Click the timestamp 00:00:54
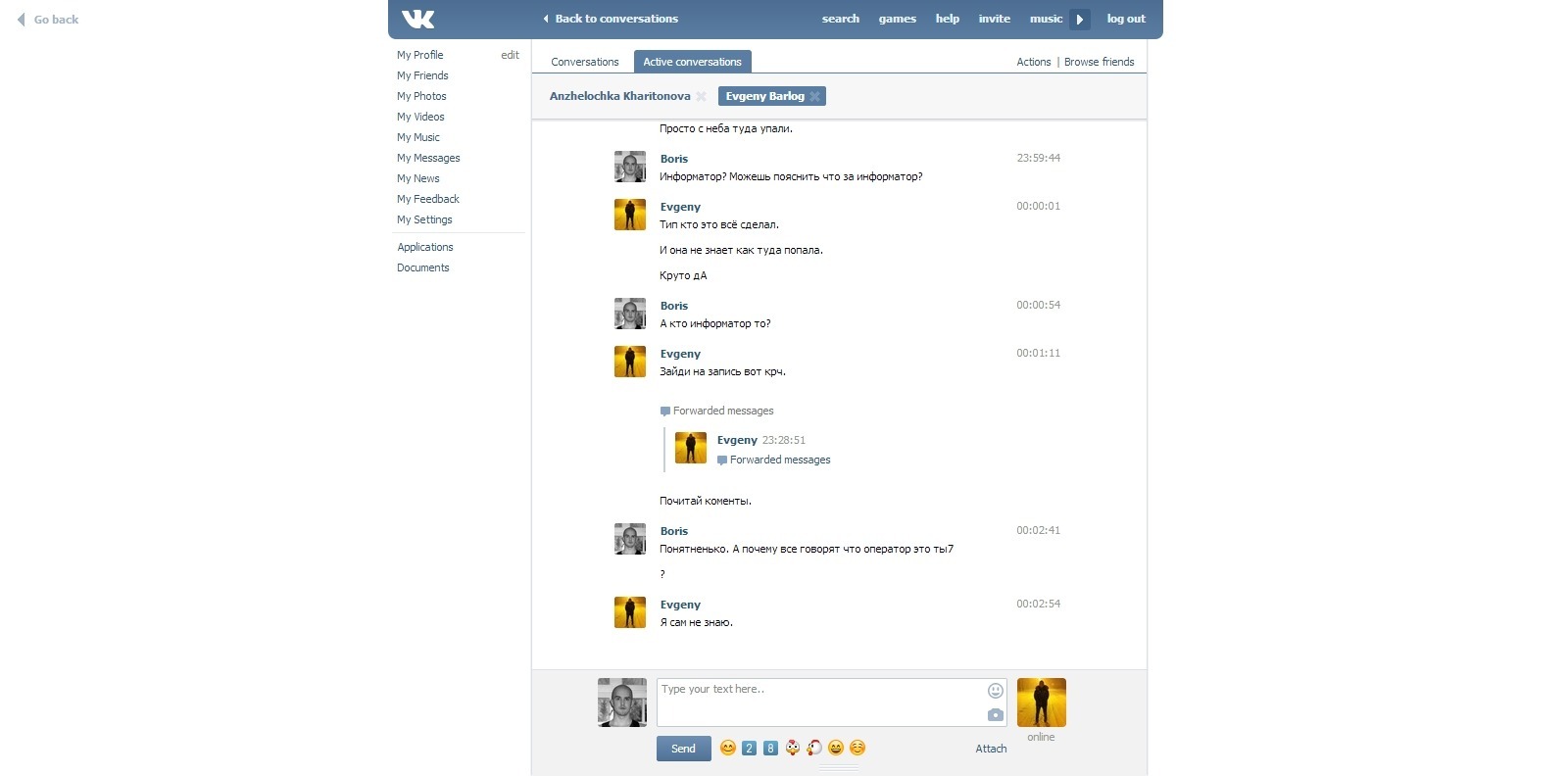This screenshot has width=1568, height=776. (1038, 305)
